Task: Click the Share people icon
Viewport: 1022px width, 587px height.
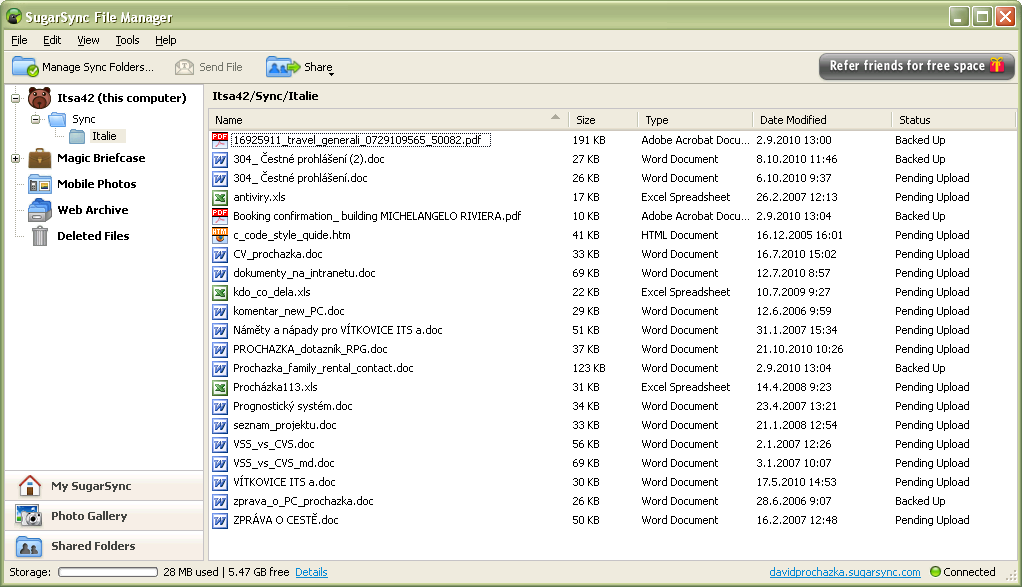Action: [x=283, y=66]
